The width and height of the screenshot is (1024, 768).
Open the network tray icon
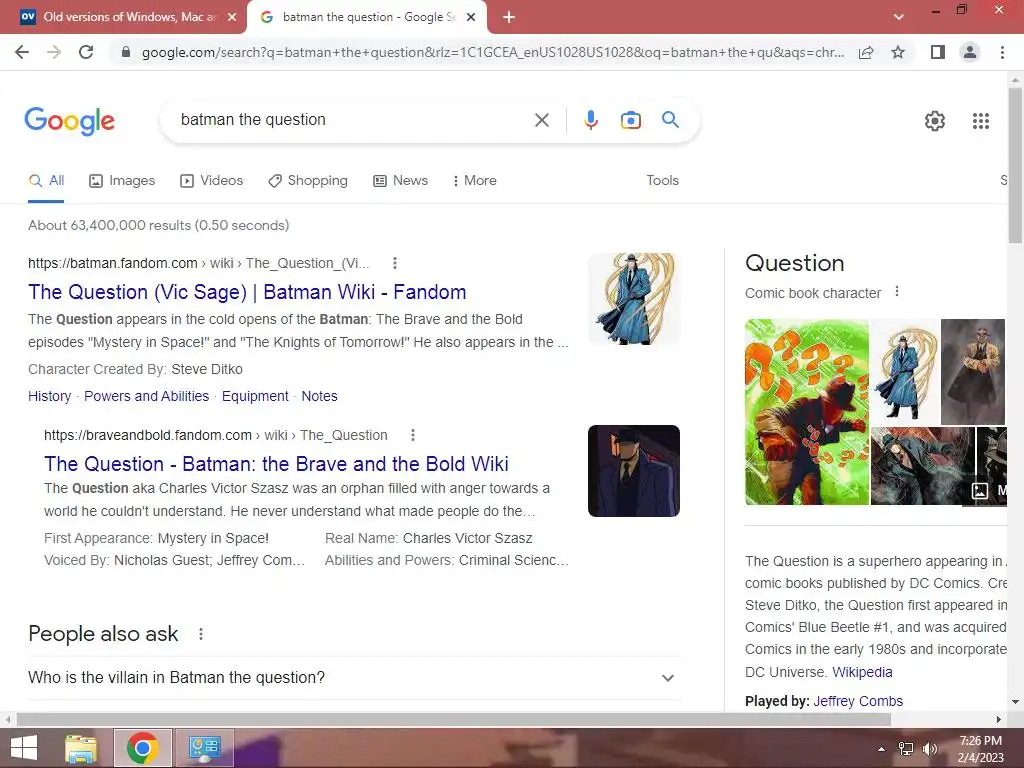coord(906,749)
